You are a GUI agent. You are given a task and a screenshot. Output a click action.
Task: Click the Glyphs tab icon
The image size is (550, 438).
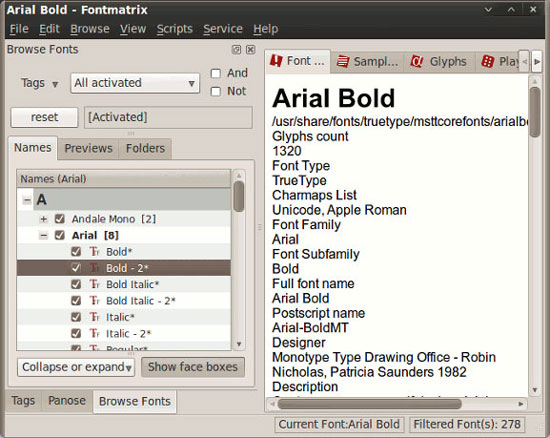[417, 61]
